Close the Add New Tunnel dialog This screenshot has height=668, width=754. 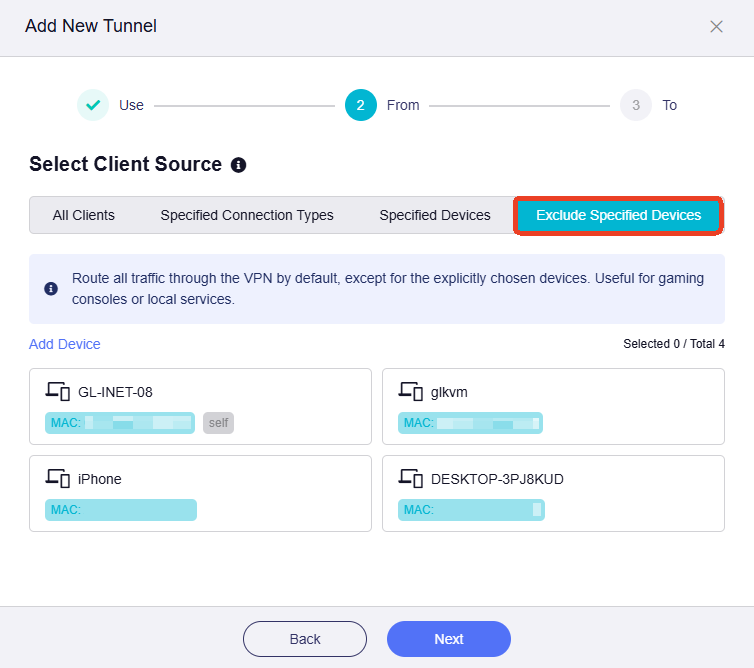[x=716, y=27]
